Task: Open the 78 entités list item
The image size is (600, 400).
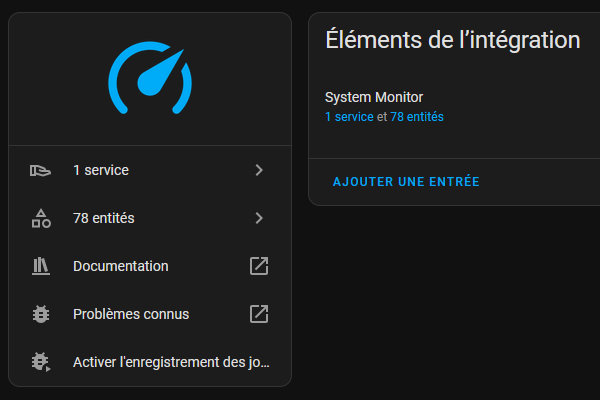Action: pyautogui.click(x=150, y=218)
